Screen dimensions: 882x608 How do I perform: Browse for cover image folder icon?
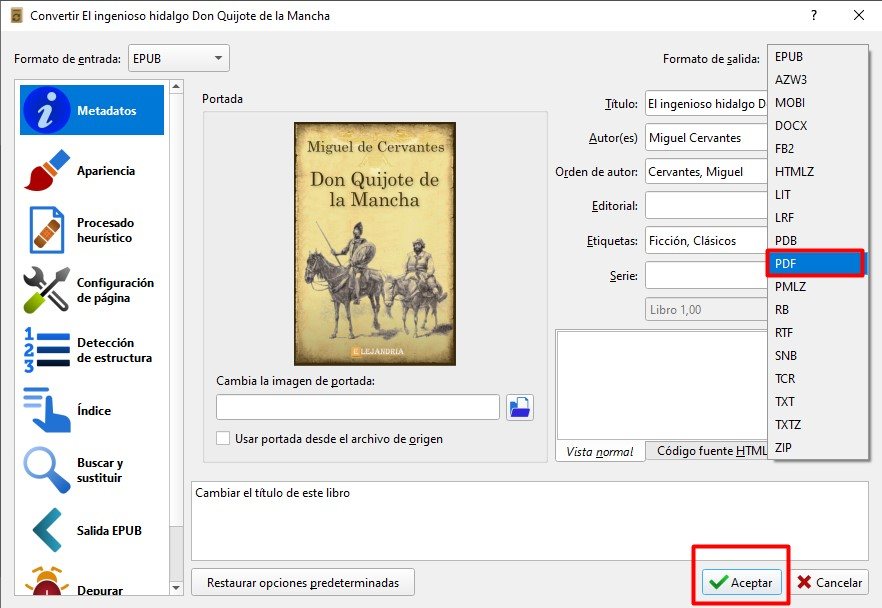click(520, 407)
